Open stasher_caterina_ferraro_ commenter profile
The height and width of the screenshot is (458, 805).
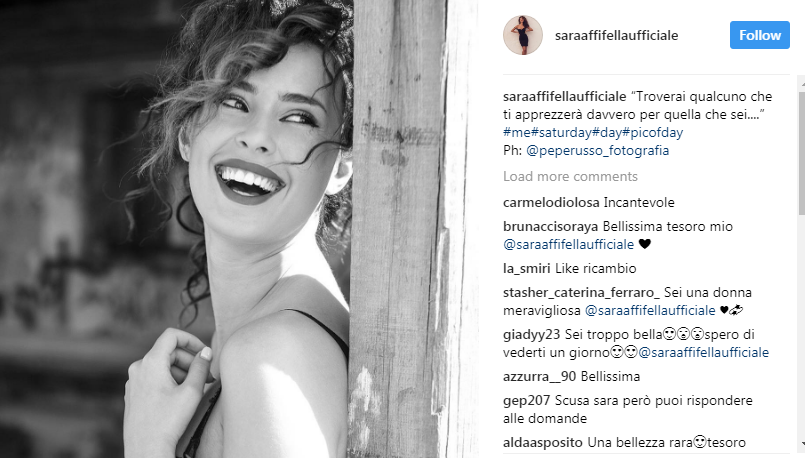click(581, 293)
